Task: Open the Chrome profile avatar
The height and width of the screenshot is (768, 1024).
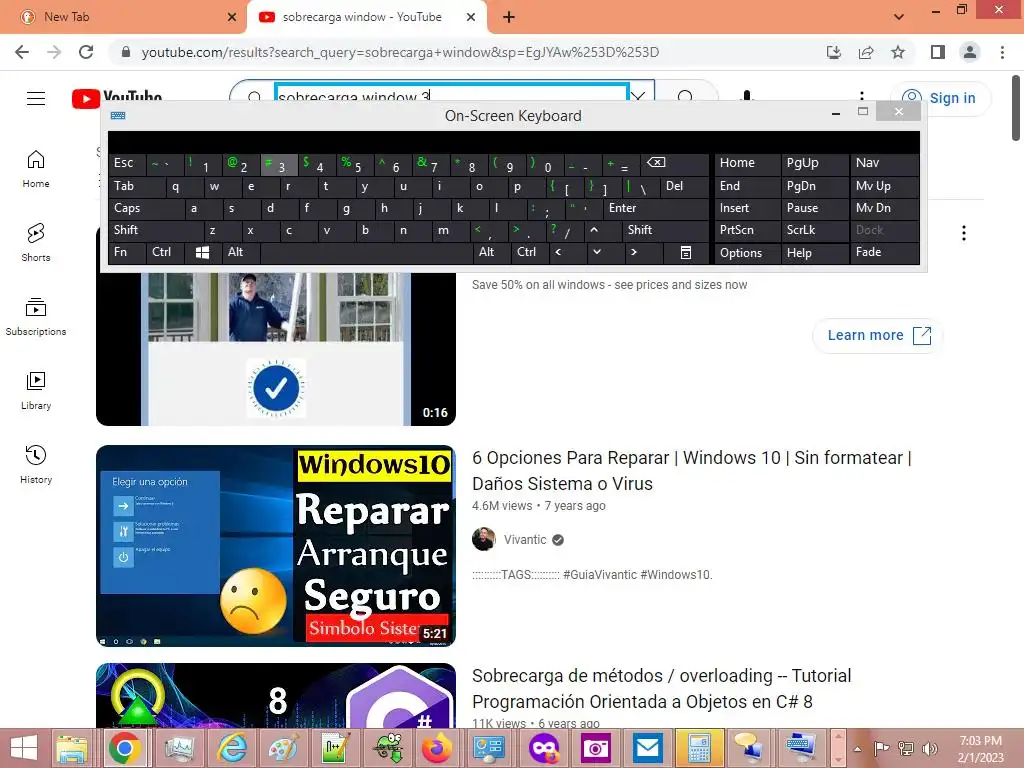Action: [x=970, y=52]
